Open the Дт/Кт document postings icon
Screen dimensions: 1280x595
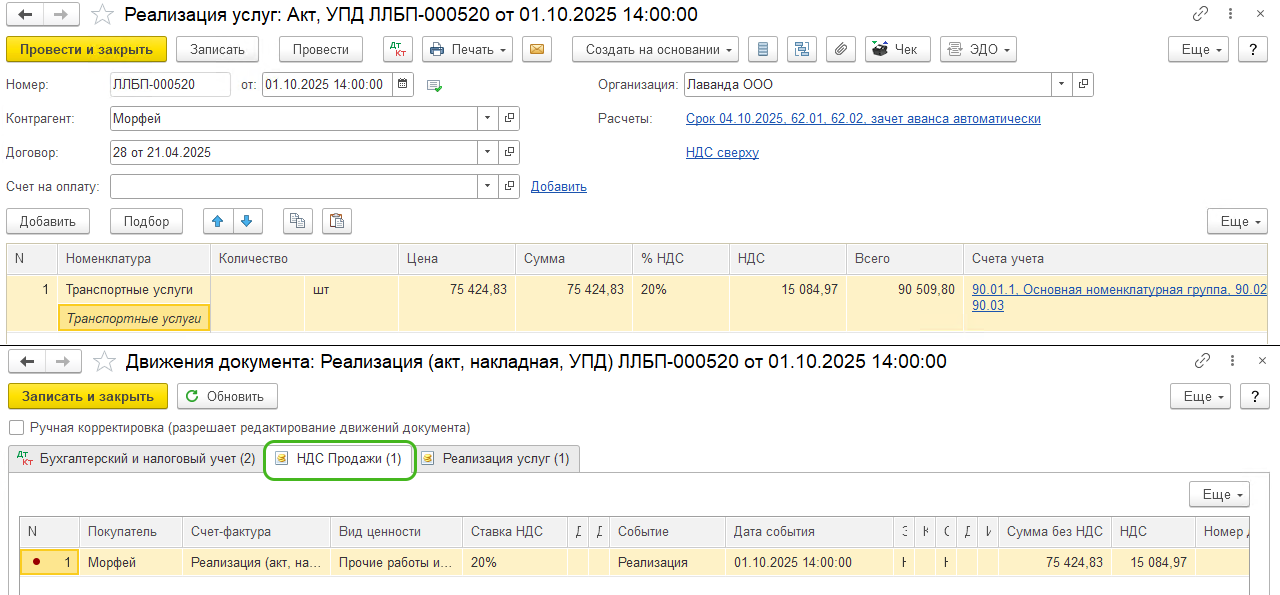tap(398, 49)
